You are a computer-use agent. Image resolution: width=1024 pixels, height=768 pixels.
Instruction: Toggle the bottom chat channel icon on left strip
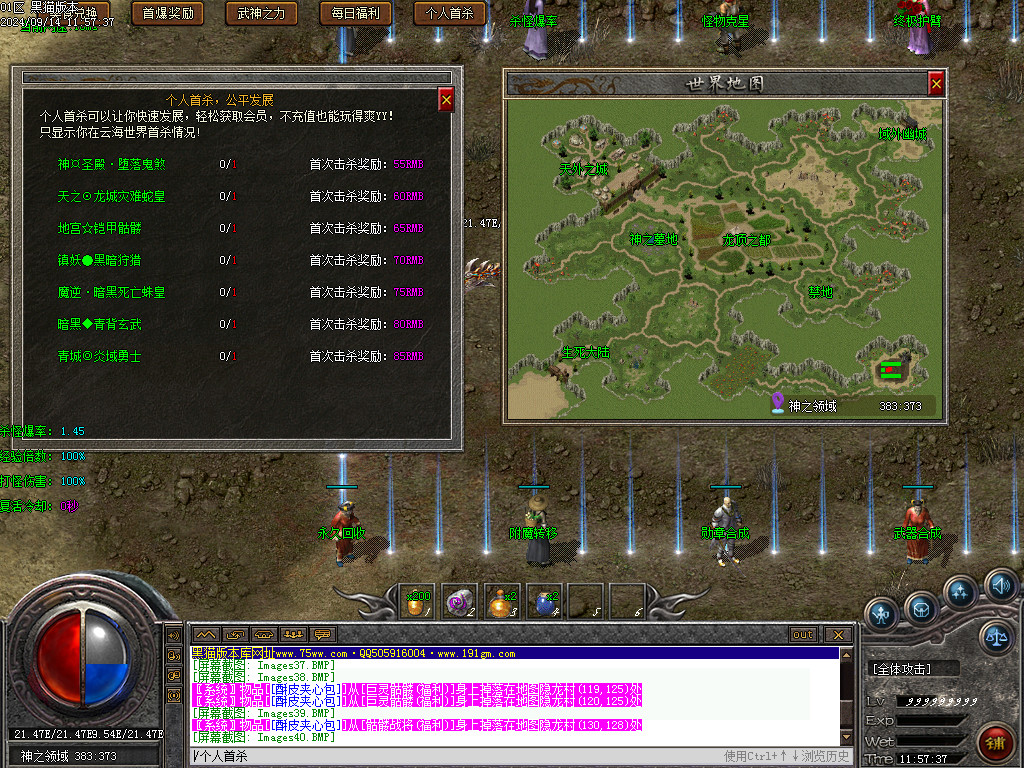pos(174,696)
